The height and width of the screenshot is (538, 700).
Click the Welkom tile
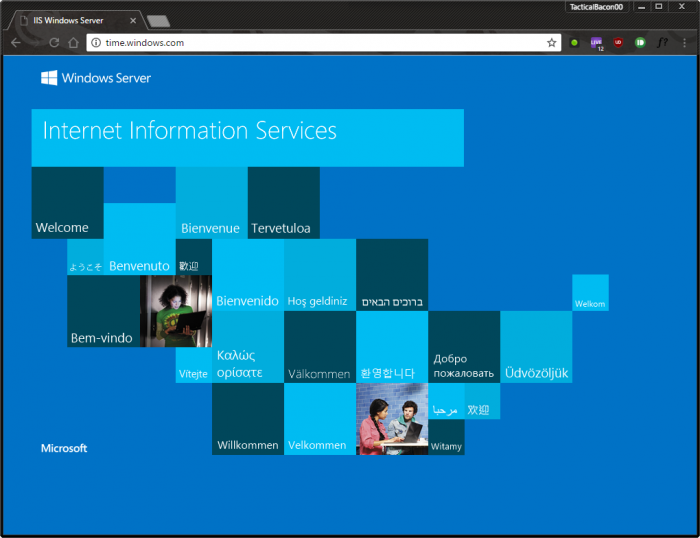[590, 292]
